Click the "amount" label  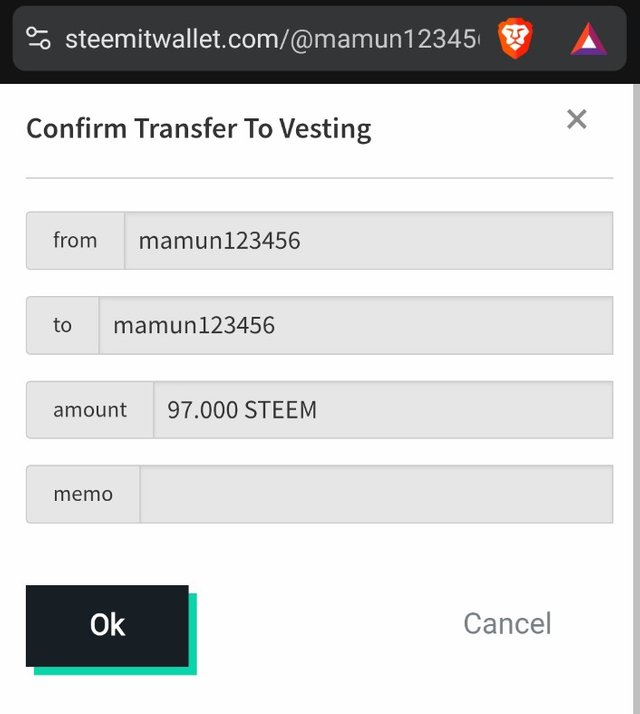click(90, 410)
